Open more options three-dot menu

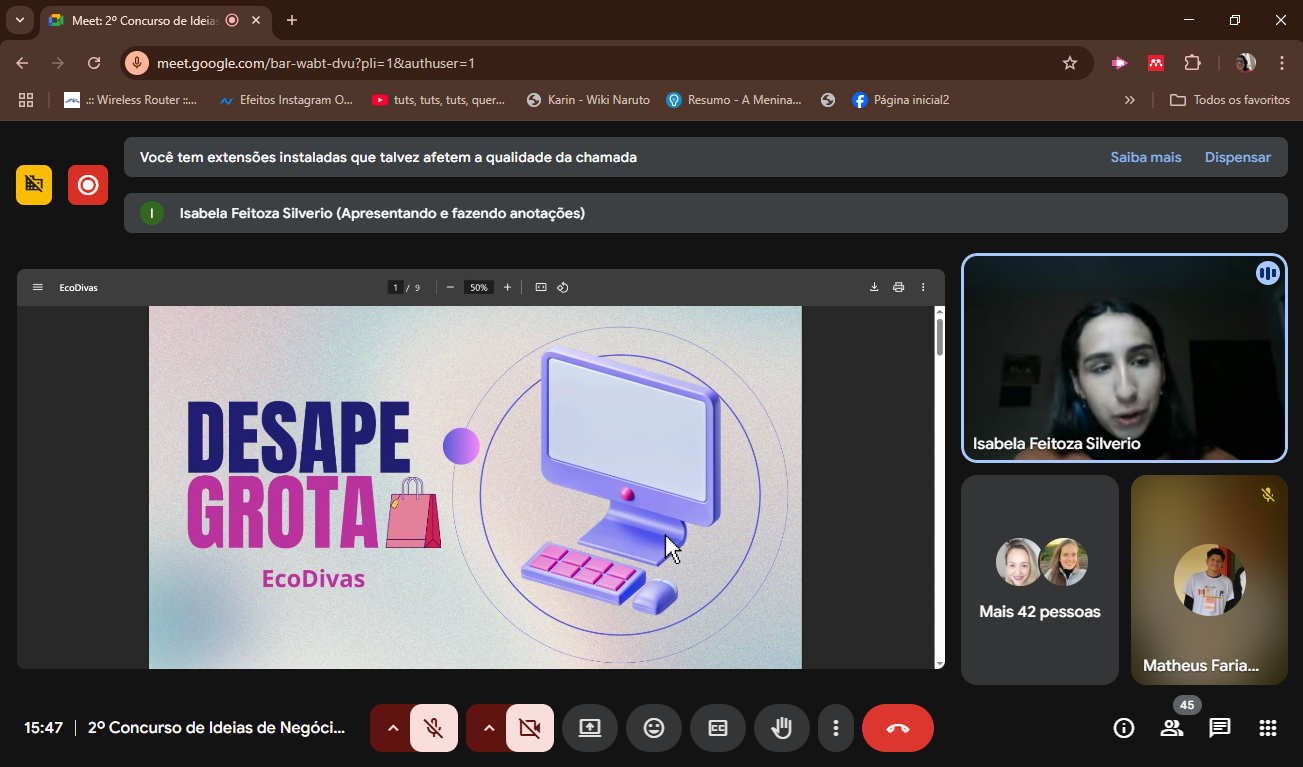(835, 728)
